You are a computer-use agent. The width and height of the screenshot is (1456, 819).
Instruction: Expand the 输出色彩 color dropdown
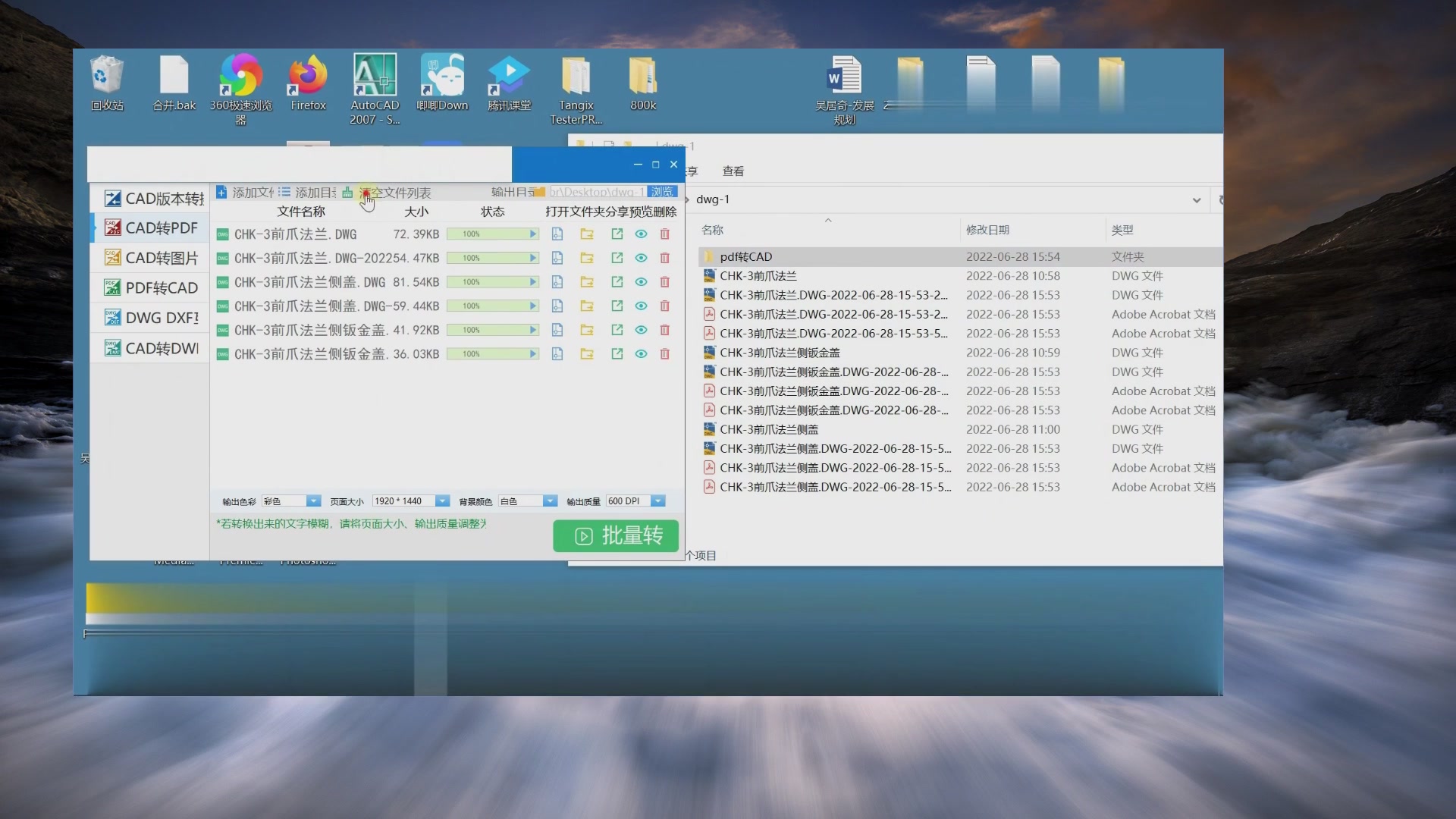tap(312, 501)
